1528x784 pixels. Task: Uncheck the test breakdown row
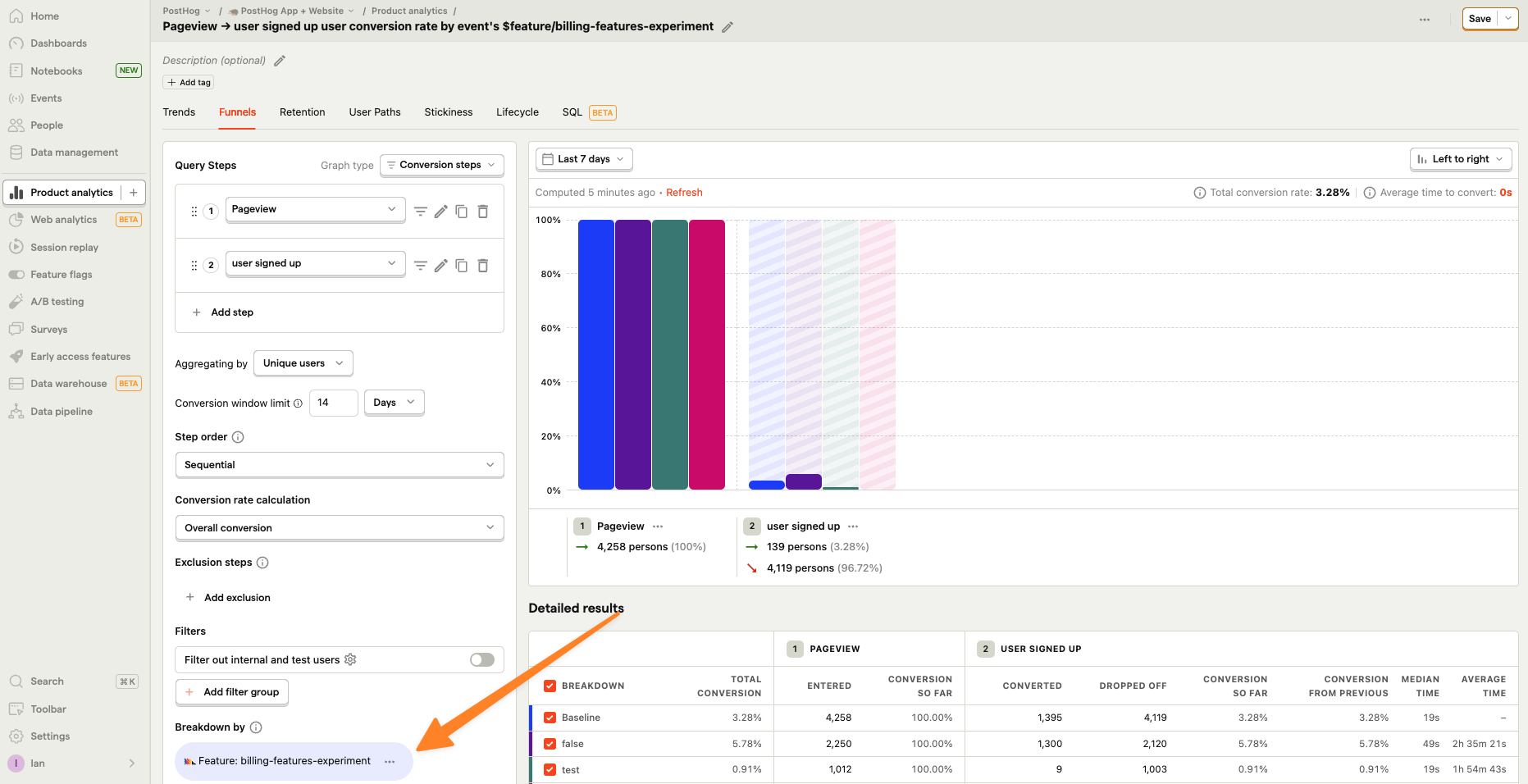[550, 770]
